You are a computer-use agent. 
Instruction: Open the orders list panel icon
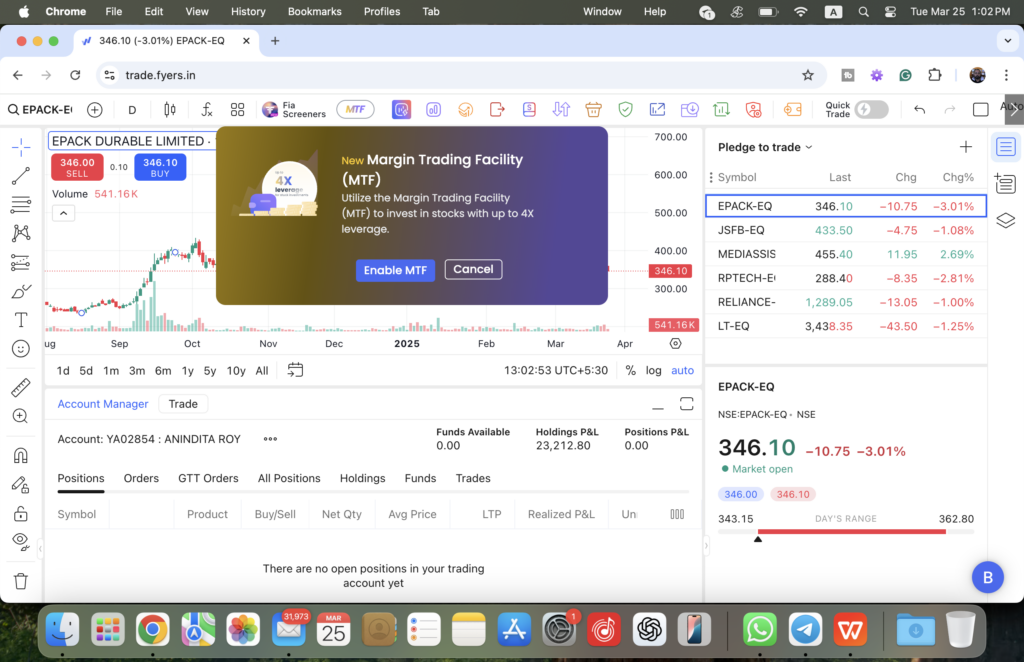(1006, 183)
